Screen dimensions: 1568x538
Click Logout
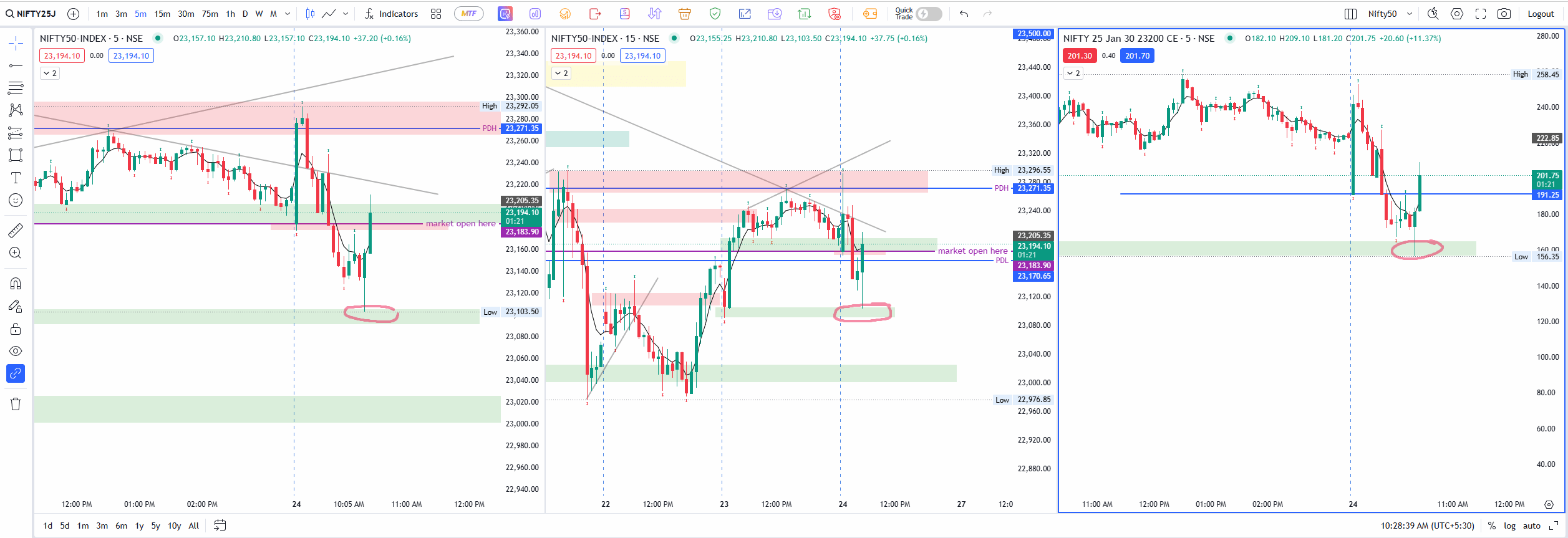point(1541,14)
